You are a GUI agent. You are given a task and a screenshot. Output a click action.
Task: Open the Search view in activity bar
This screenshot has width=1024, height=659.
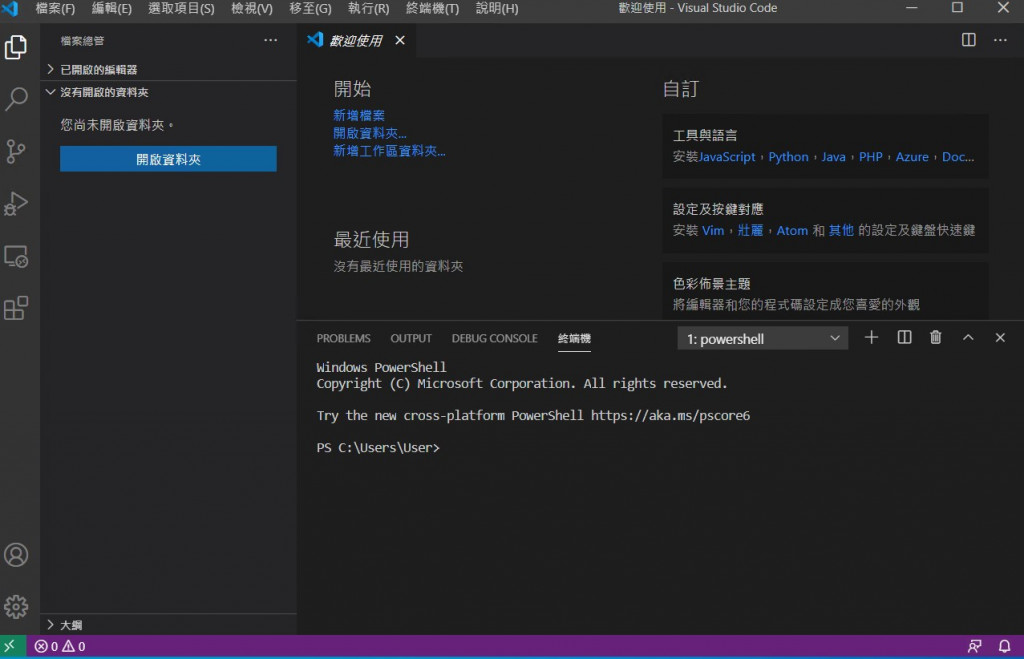(16, 99)
